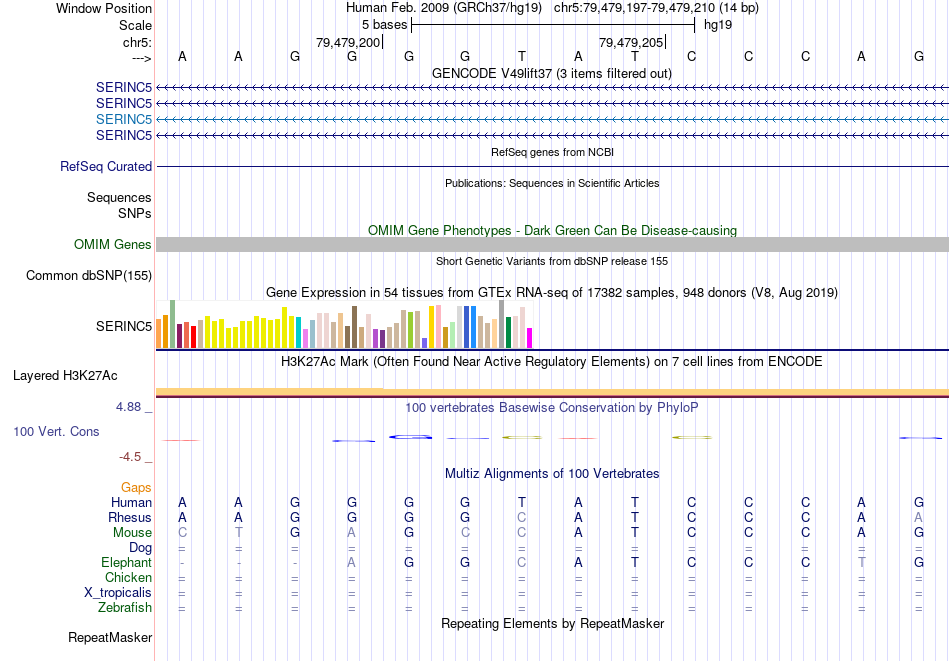
Task: Click the 79,479,205 coordinate marker
Action: tap(631, 42)
